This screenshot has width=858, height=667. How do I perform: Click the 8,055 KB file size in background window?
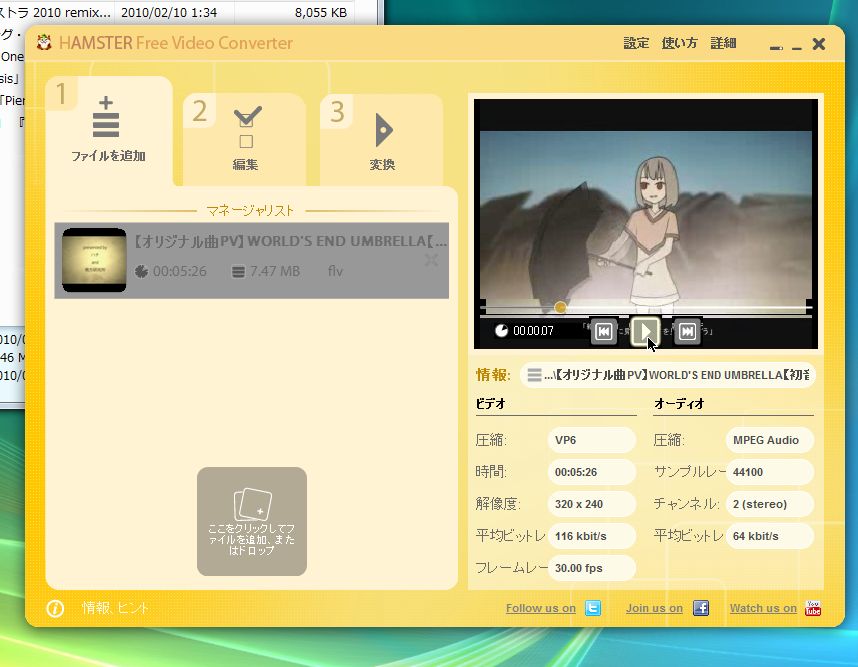click(x=321, y=13)
